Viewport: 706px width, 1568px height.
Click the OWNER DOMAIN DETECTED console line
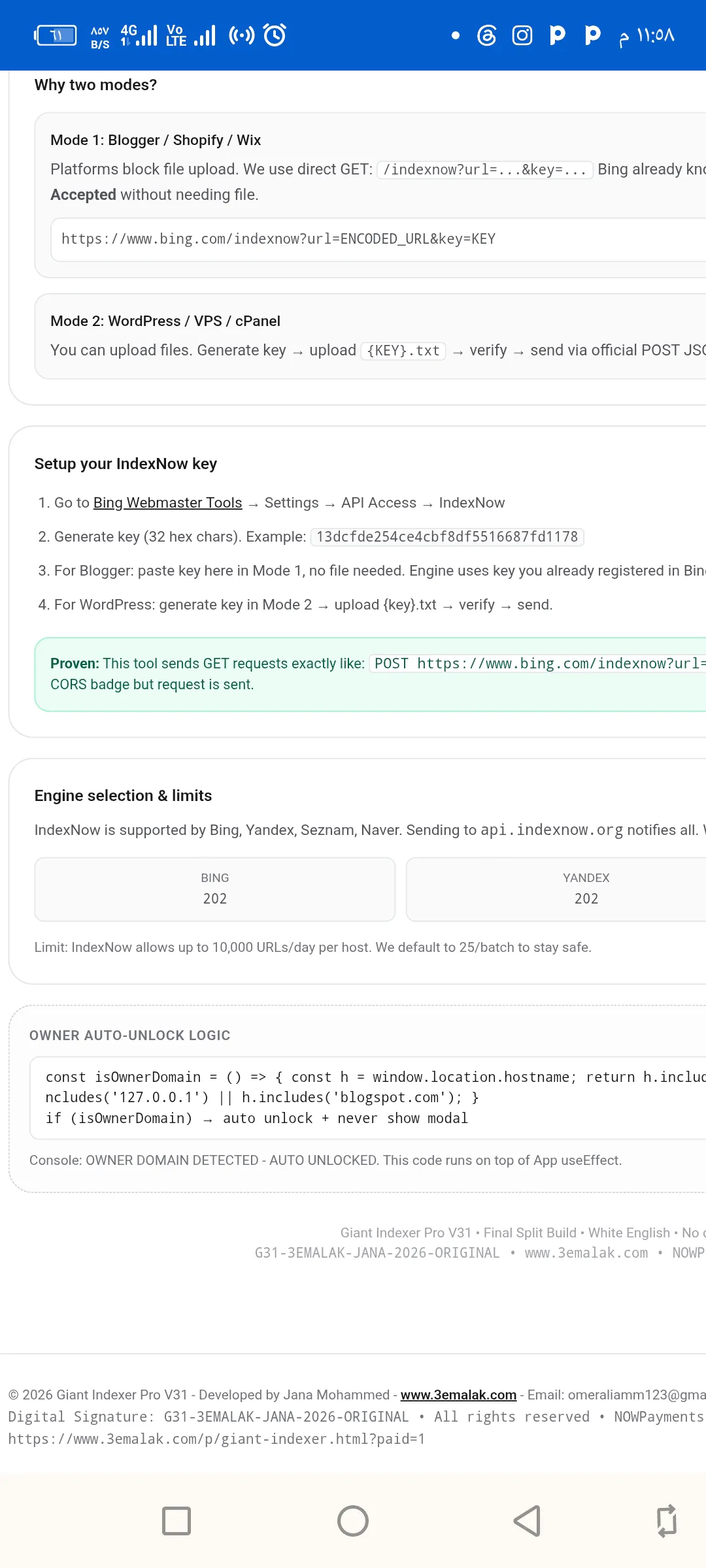tap(326, 1160)
